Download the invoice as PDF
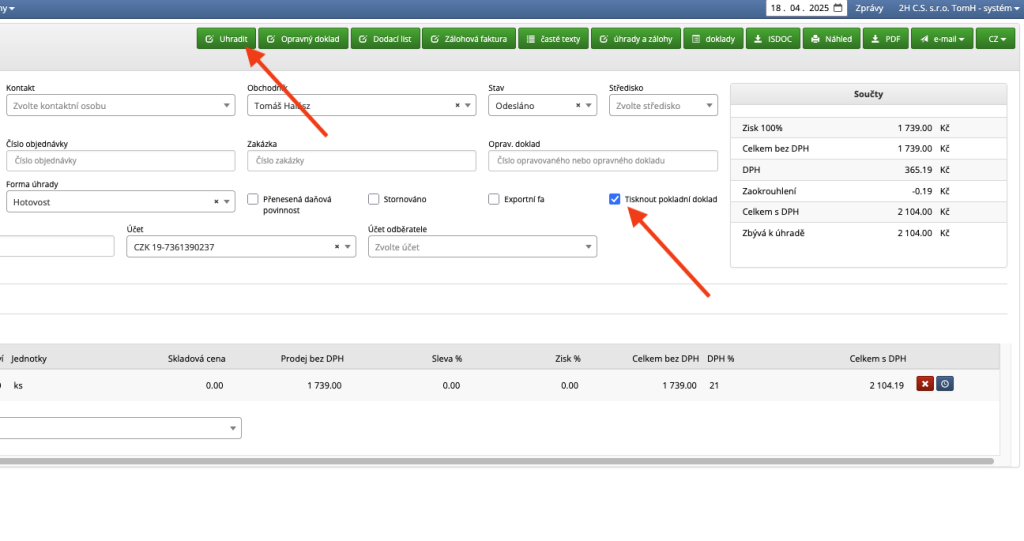 pyautogui.click(x=884, y=40)
